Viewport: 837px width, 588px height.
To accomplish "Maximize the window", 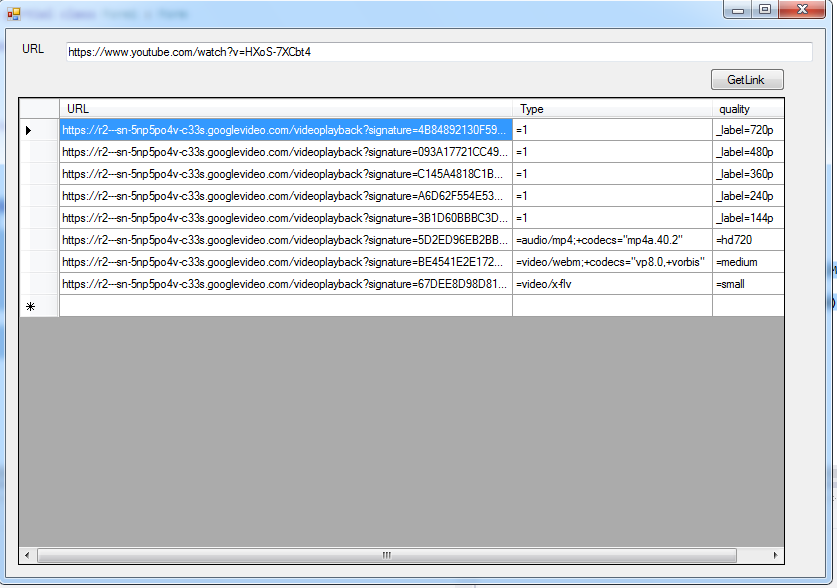I will [765, 10].
